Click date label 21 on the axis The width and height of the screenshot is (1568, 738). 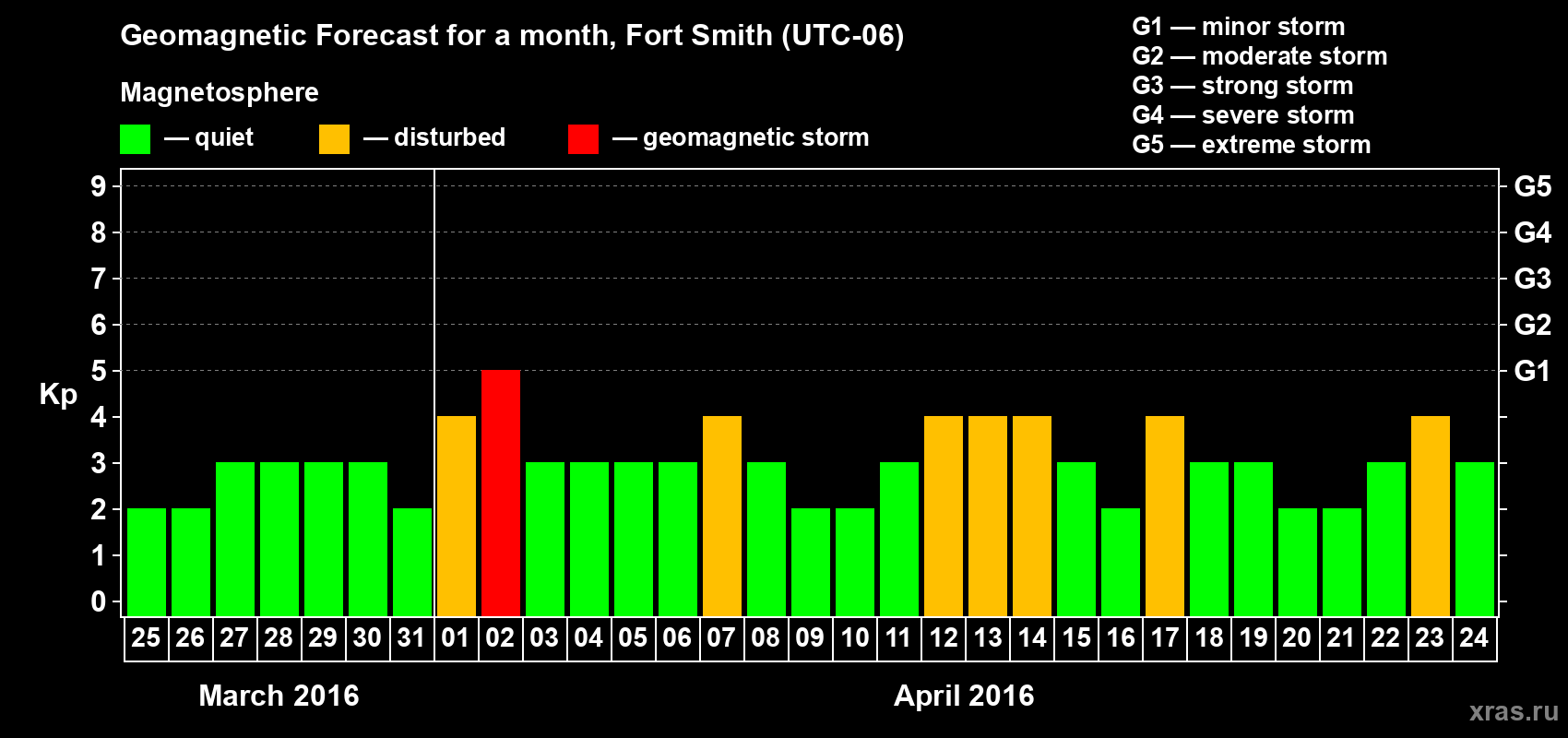click(x=1341, y=637)
